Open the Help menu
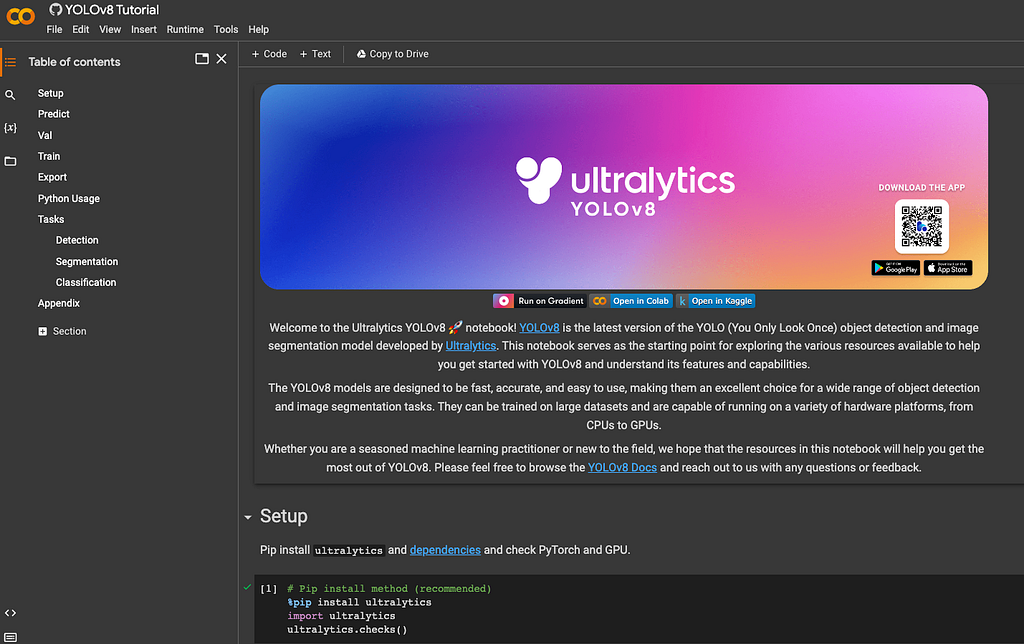Screen dimensions: 1024x644 point(259,29)
